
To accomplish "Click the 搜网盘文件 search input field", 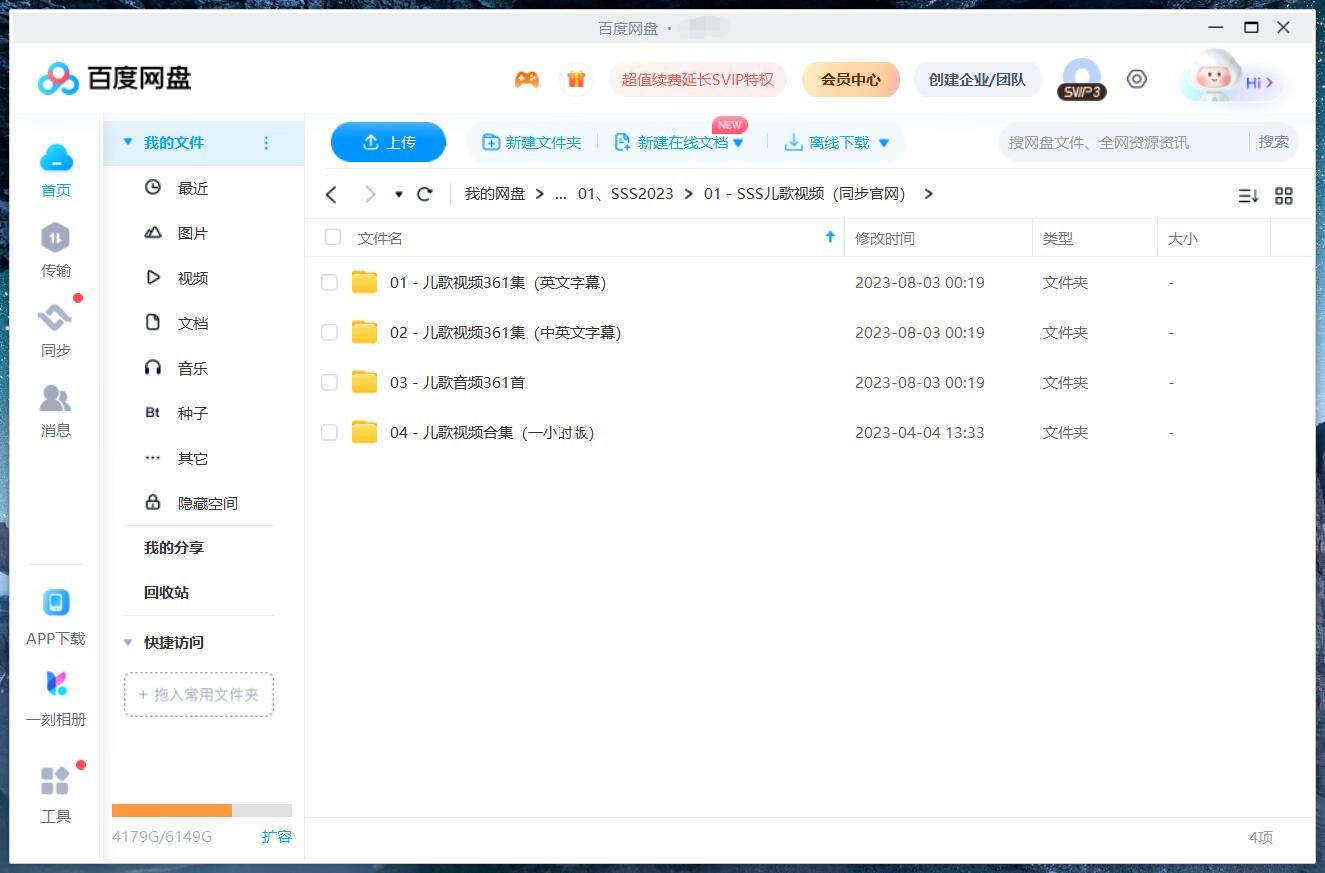I will pos(1100,142).
